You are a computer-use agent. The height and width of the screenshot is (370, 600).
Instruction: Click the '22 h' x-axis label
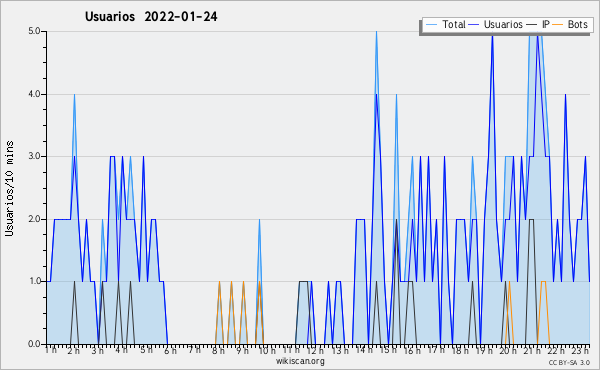pos(556,351)
